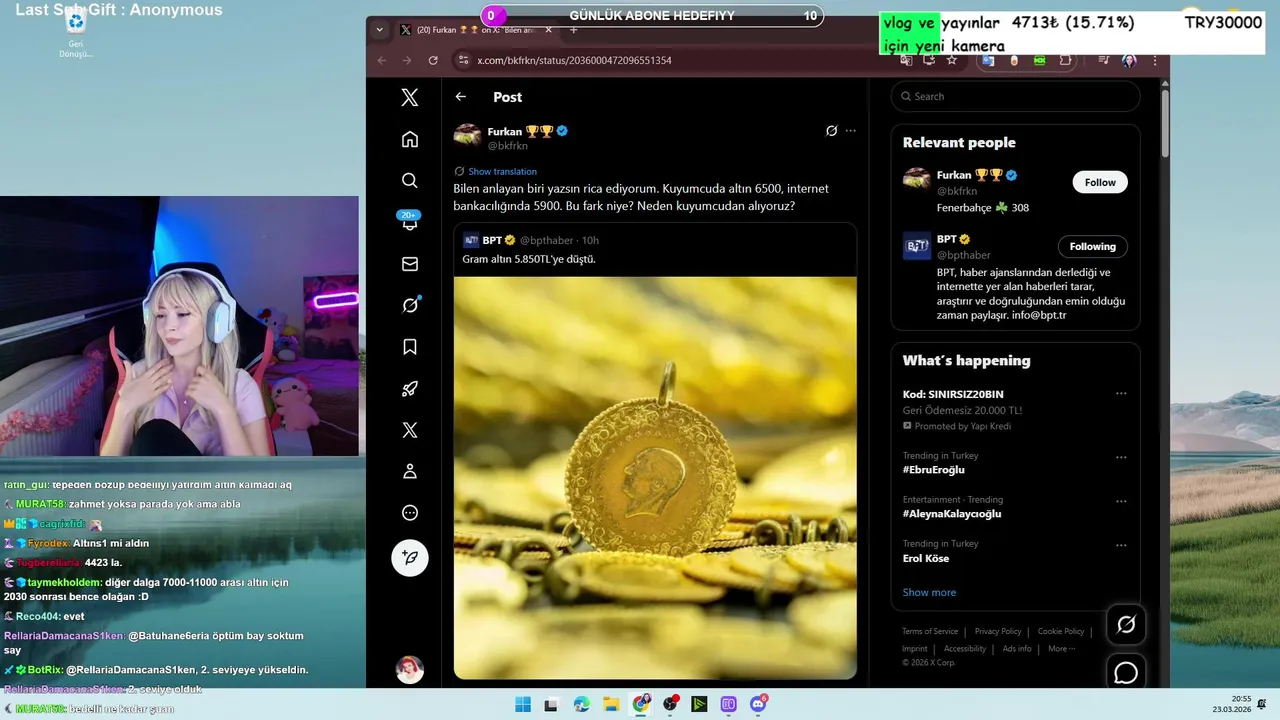The height and width of the screenshot is (720, 1280).
Task: Open a new tab with plus button
Action: click(574, 30)
